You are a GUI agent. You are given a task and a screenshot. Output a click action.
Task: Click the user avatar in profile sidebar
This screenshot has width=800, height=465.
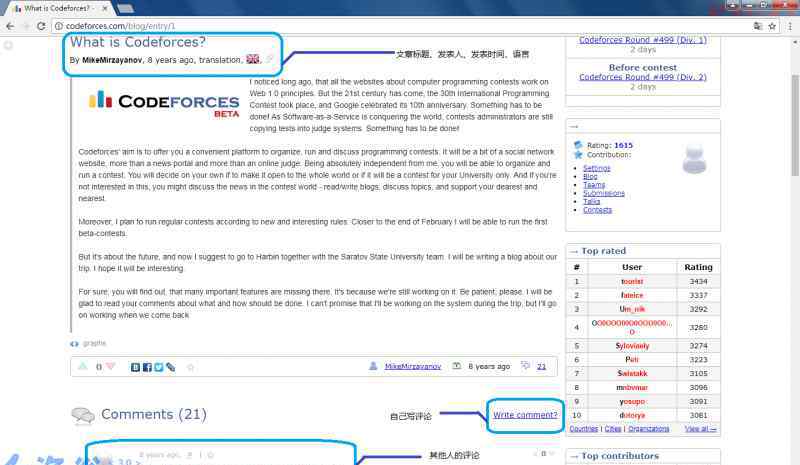694,159
